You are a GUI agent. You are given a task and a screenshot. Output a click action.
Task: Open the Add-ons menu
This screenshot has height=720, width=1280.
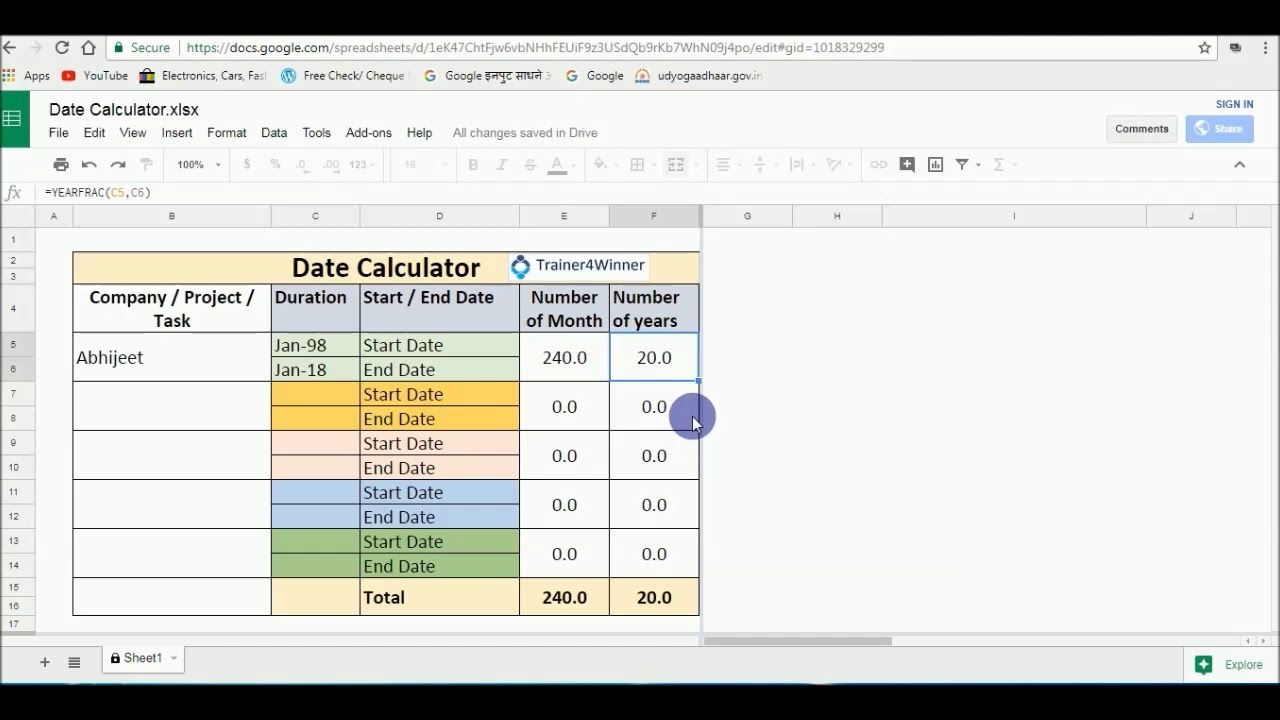369,133
